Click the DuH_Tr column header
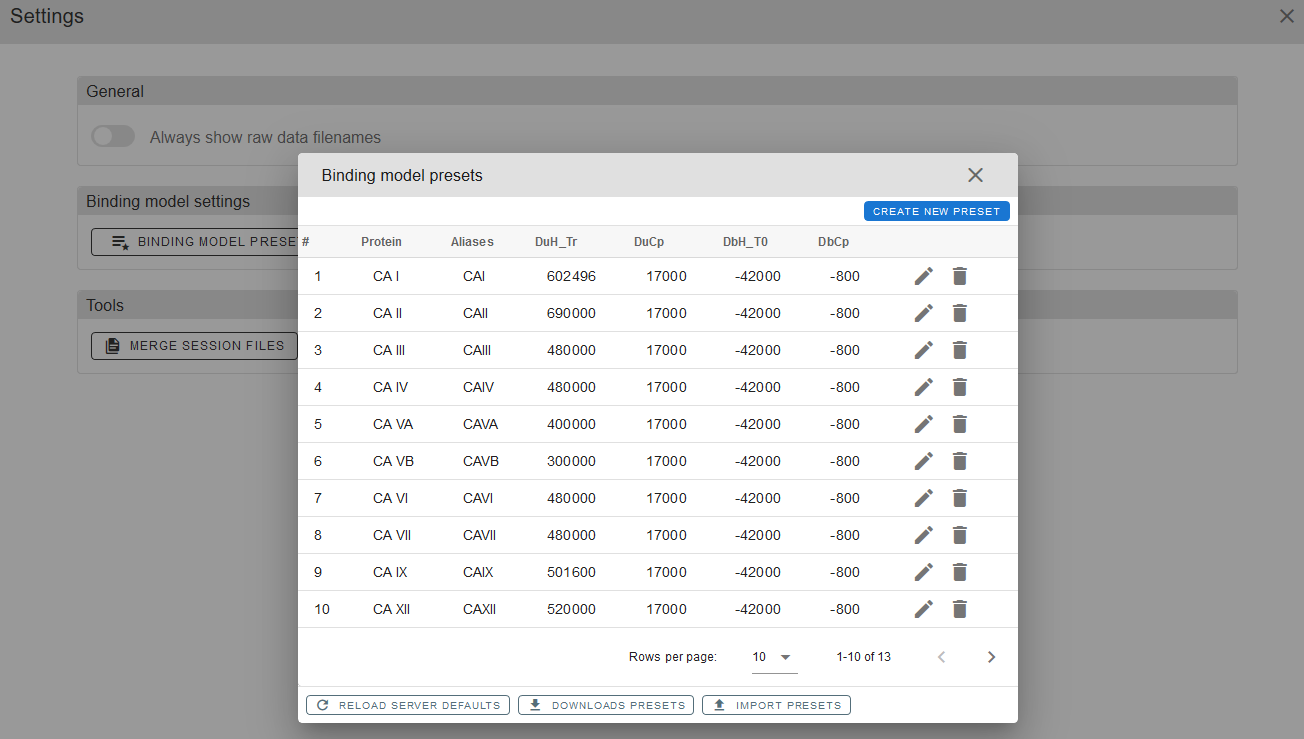The height and width of the screenshot is (739, 1304). [x=555, y=242]
